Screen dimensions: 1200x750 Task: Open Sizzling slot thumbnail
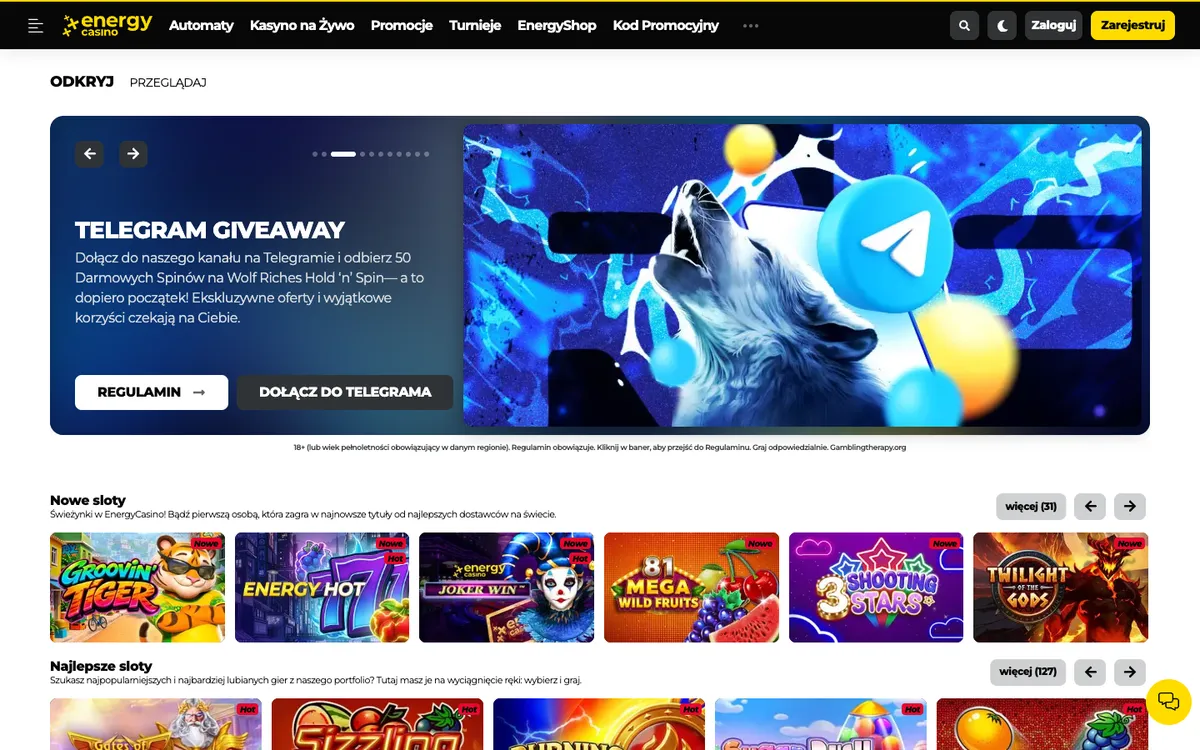(x=377, y=724)
